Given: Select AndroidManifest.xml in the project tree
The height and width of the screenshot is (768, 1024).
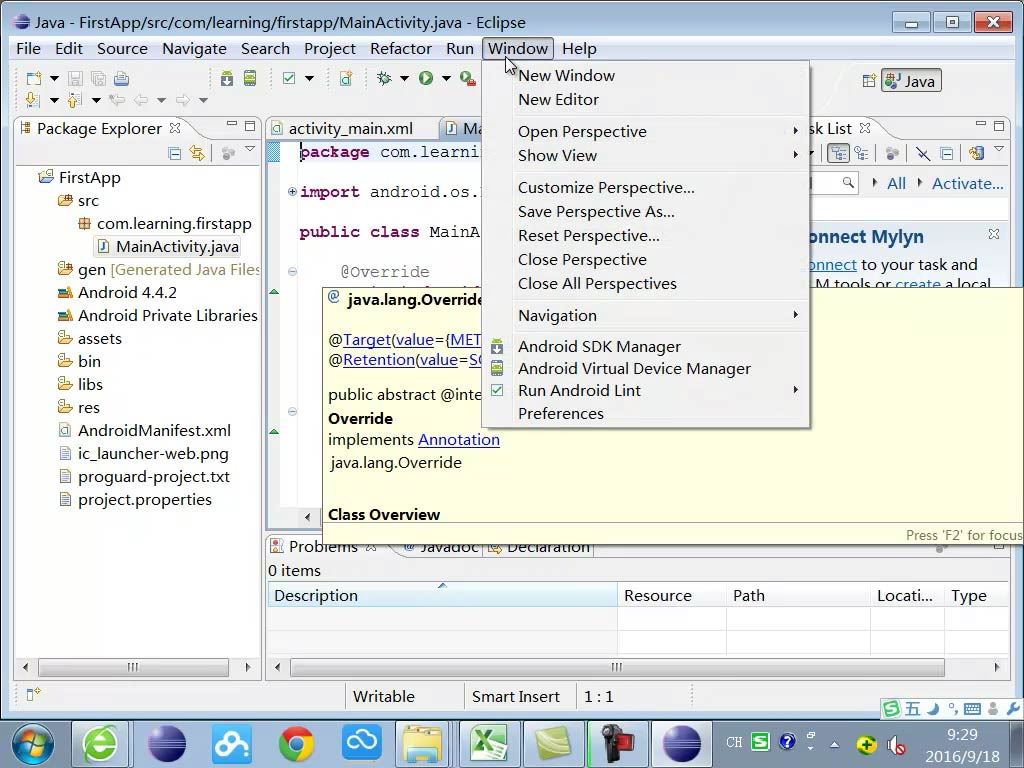Looking at the screenshot, I should (x=154, y=431).
